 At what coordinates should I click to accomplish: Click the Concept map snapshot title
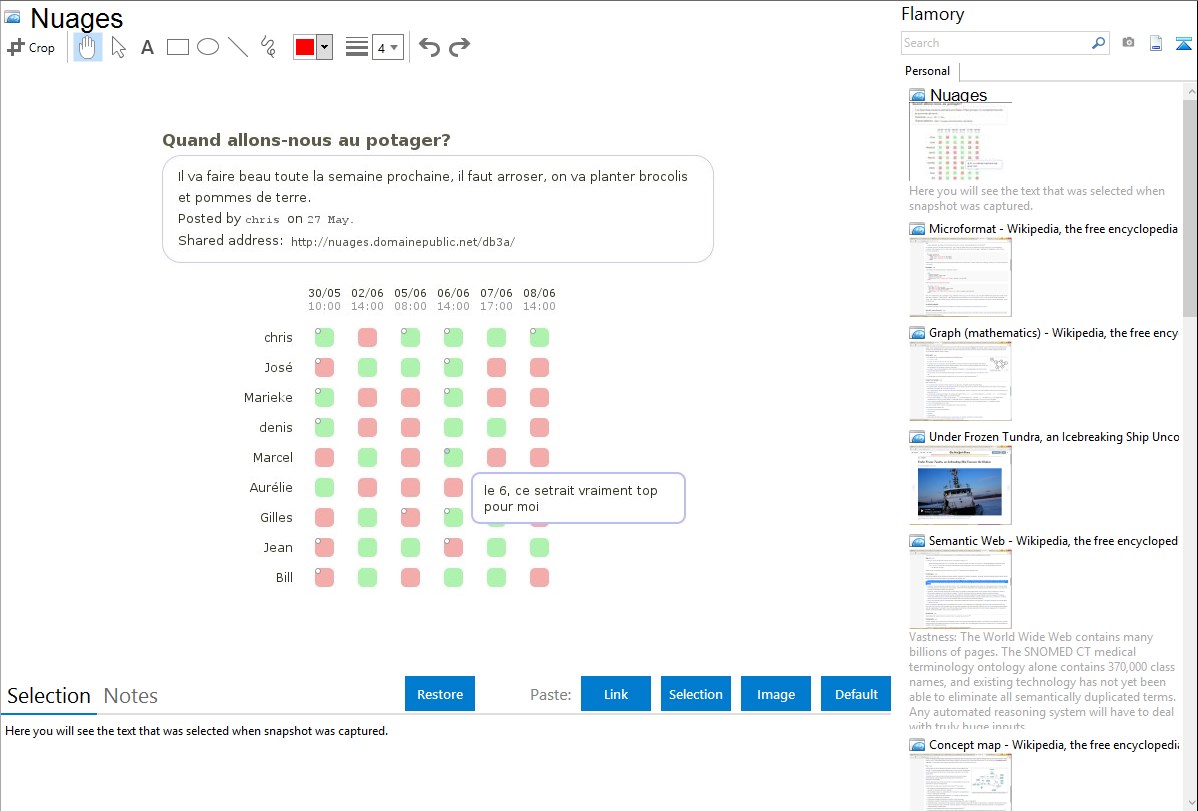(1054, 744)
